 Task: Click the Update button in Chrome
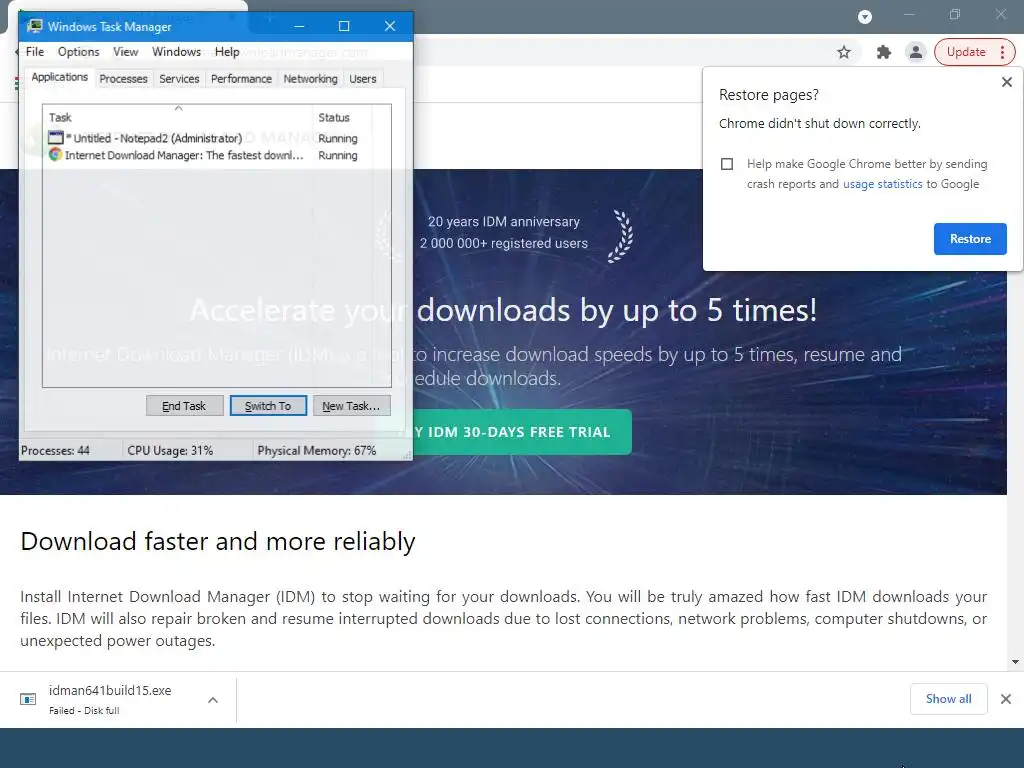point(966,52)
